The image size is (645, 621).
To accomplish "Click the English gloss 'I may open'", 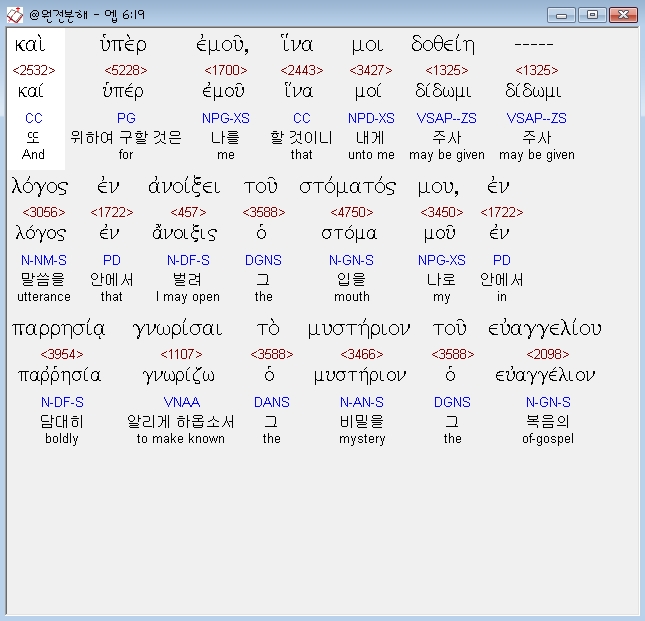I will pyautogui.click(x=188, y=297).
